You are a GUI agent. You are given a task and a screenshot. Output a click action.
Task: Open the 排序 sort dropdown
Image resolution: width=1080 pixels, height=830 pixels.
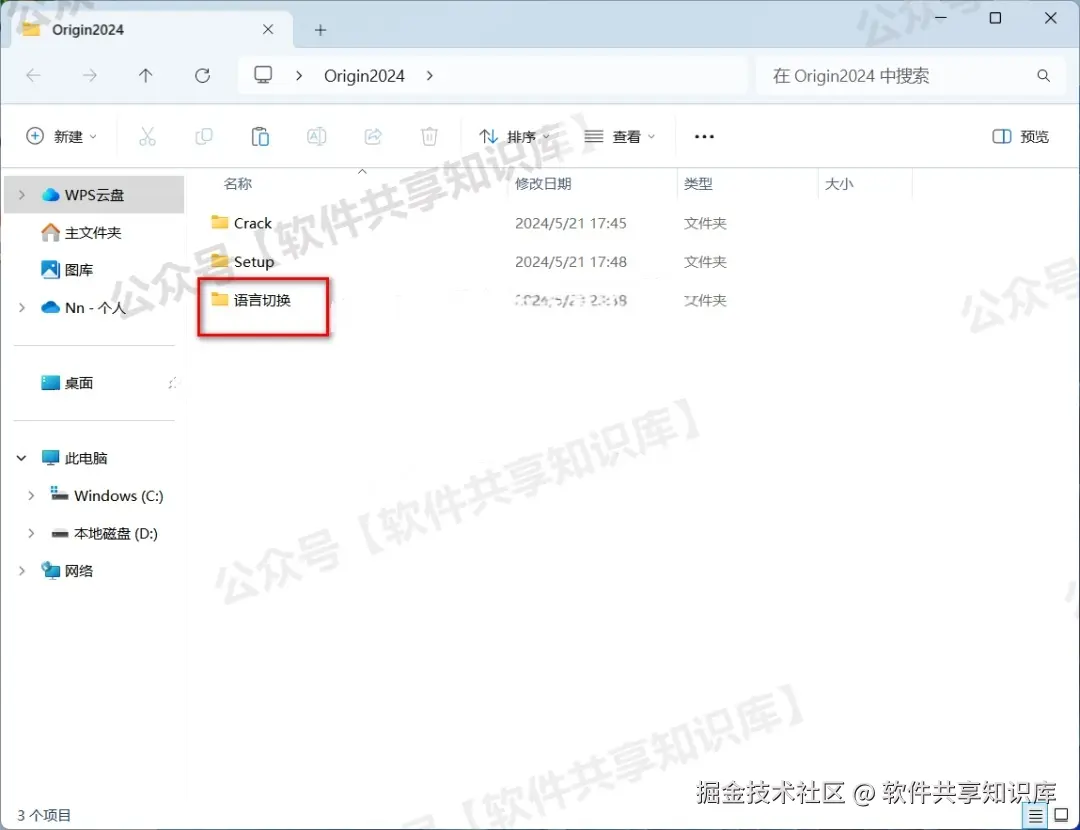(x=515, y=136)
